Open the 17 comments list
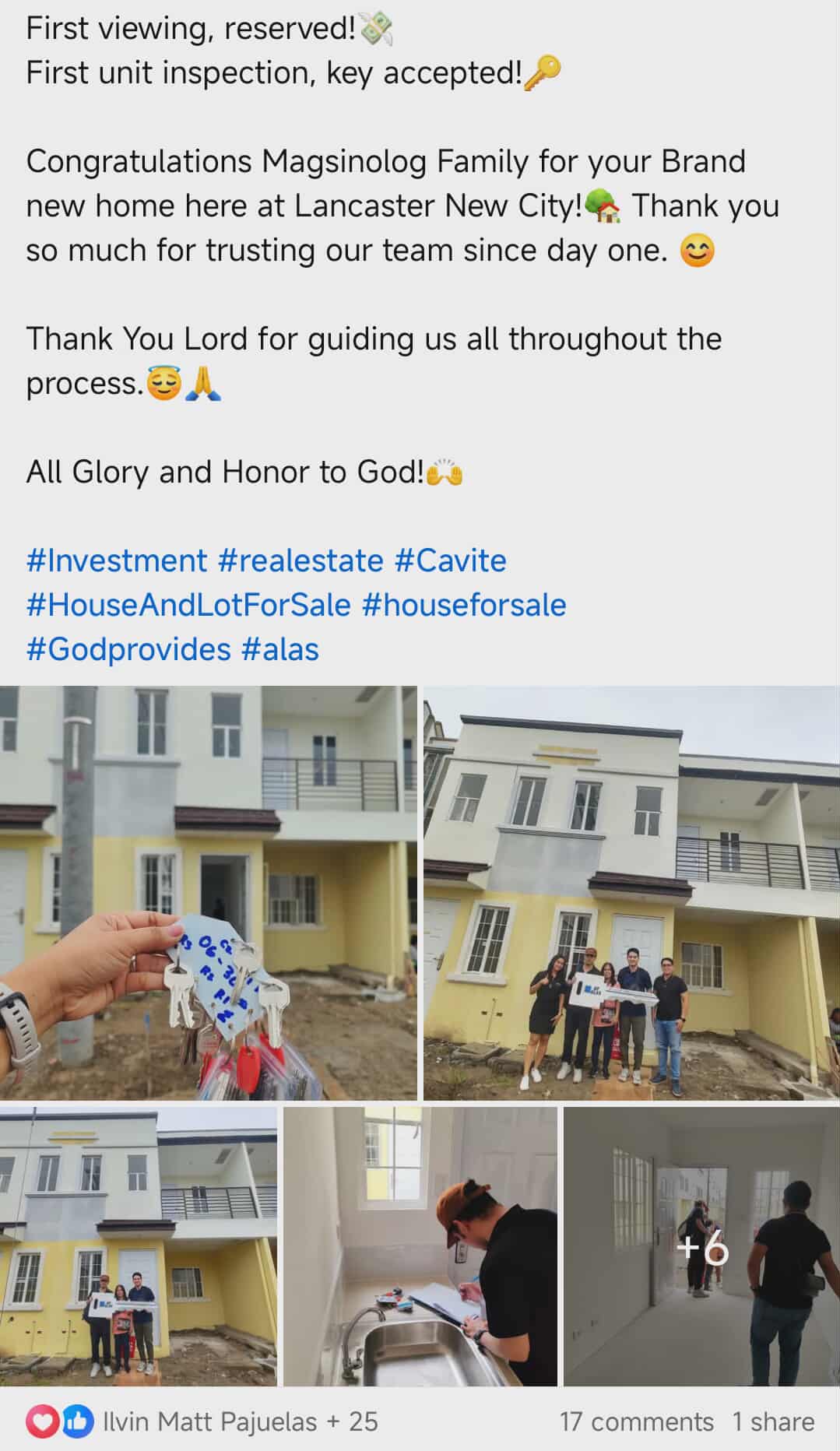 [x=637, y=1422]
